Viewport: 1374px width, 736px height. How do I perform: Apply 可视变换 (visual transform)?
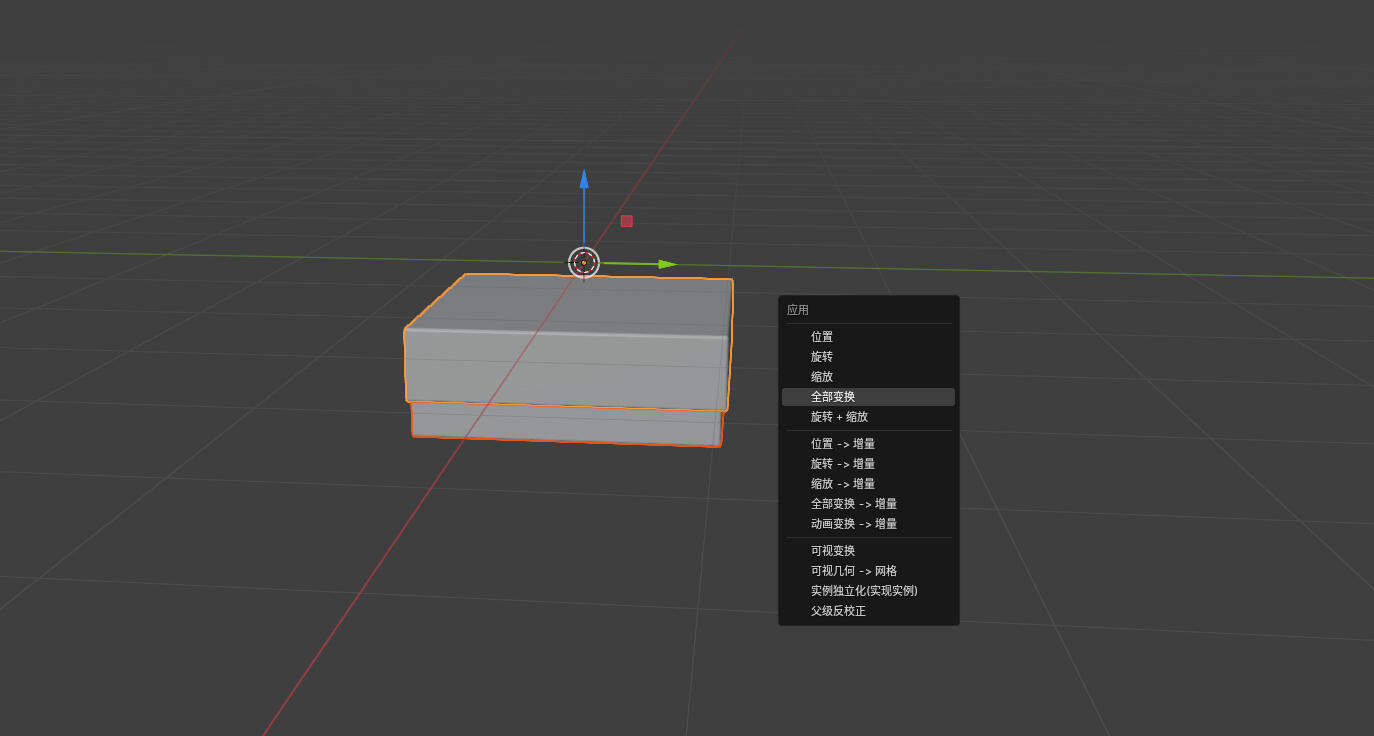pyautogui.click(x=868, y=551)
